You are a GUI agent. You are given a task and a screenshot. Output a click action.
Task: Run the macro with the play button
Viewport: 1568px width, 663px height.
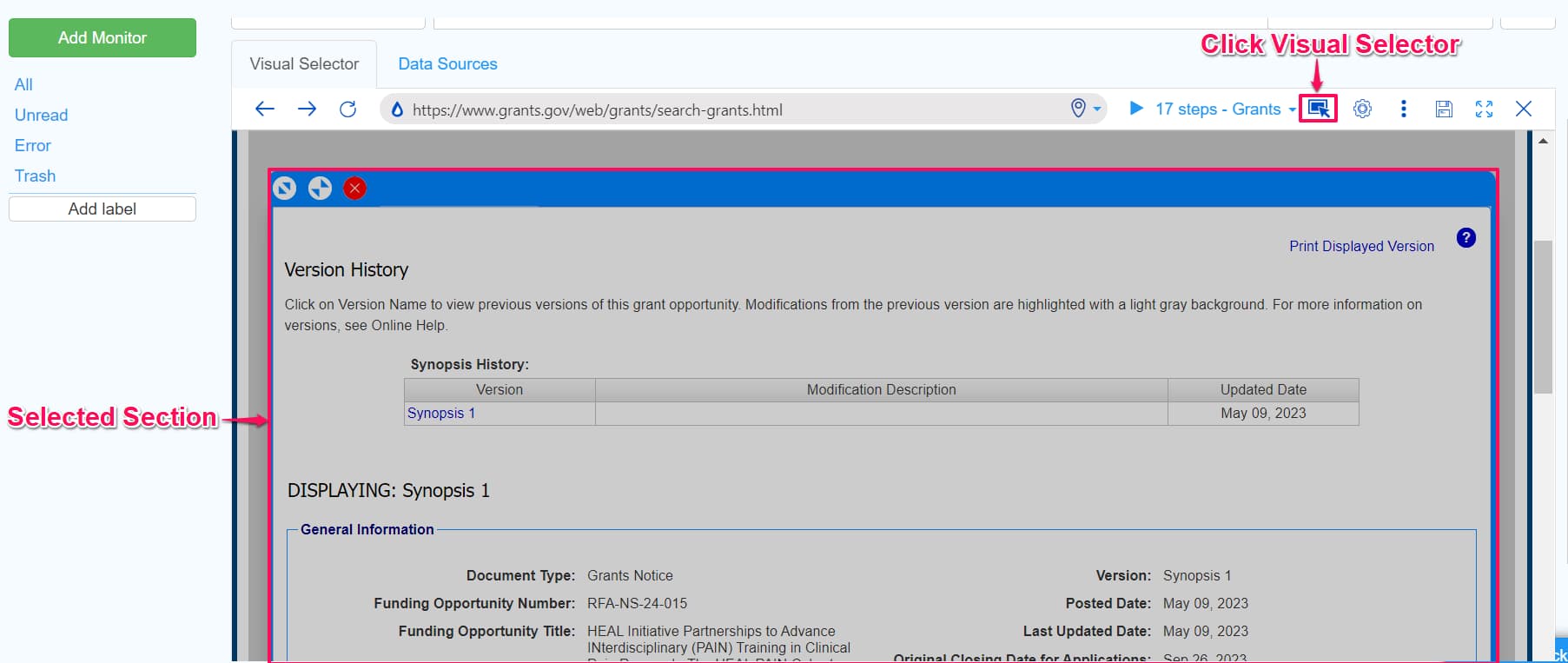1135,109
